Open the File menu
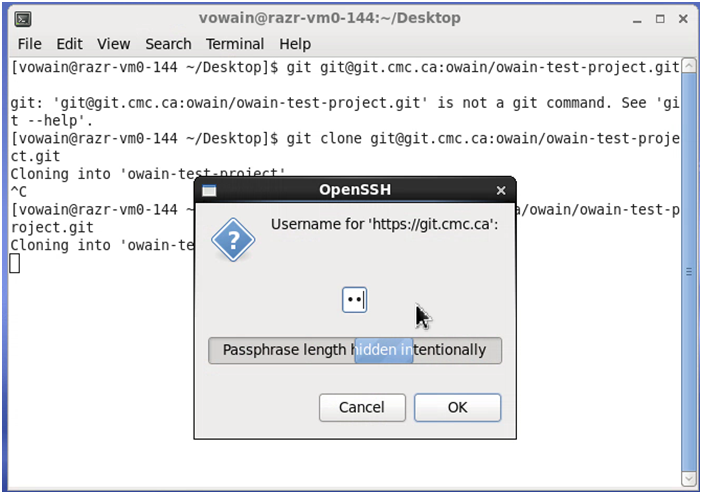 coord(30,44)
